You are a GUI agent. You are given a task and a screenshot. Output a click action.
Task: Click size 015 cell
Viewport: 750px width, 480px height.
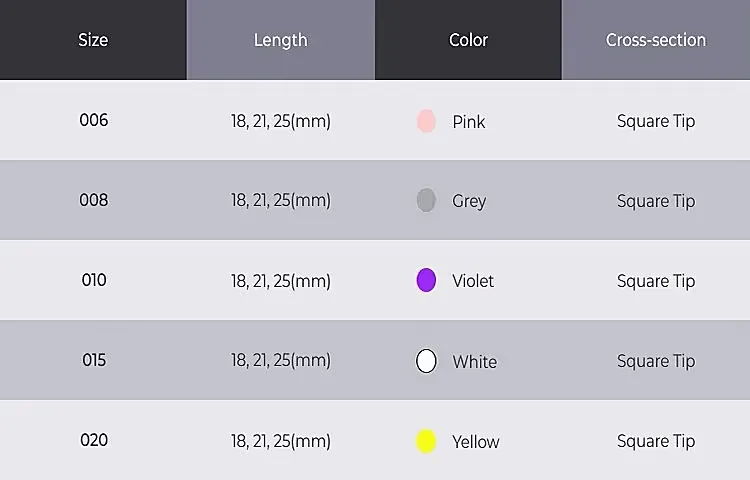pos(94,360)
